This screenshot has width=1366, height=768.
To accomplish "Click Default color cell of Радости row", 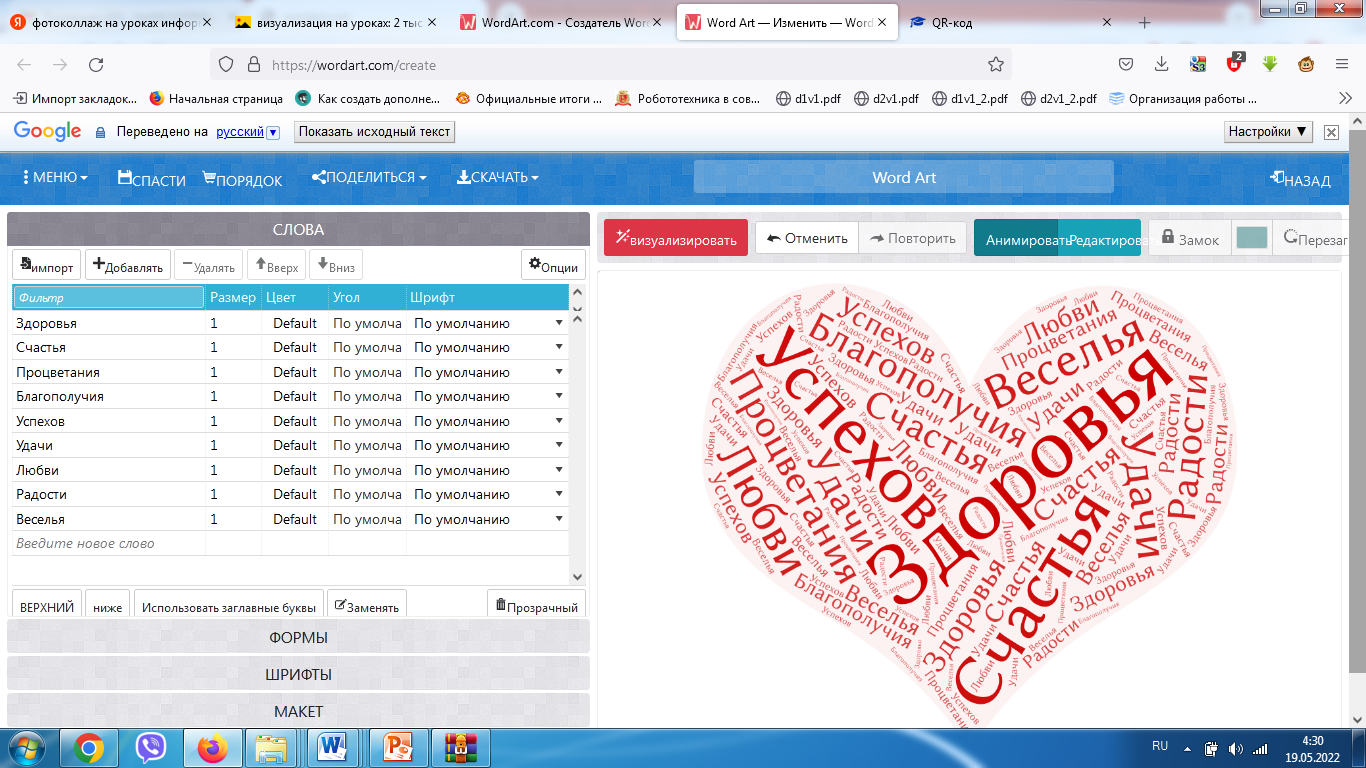I will (295, 494).
